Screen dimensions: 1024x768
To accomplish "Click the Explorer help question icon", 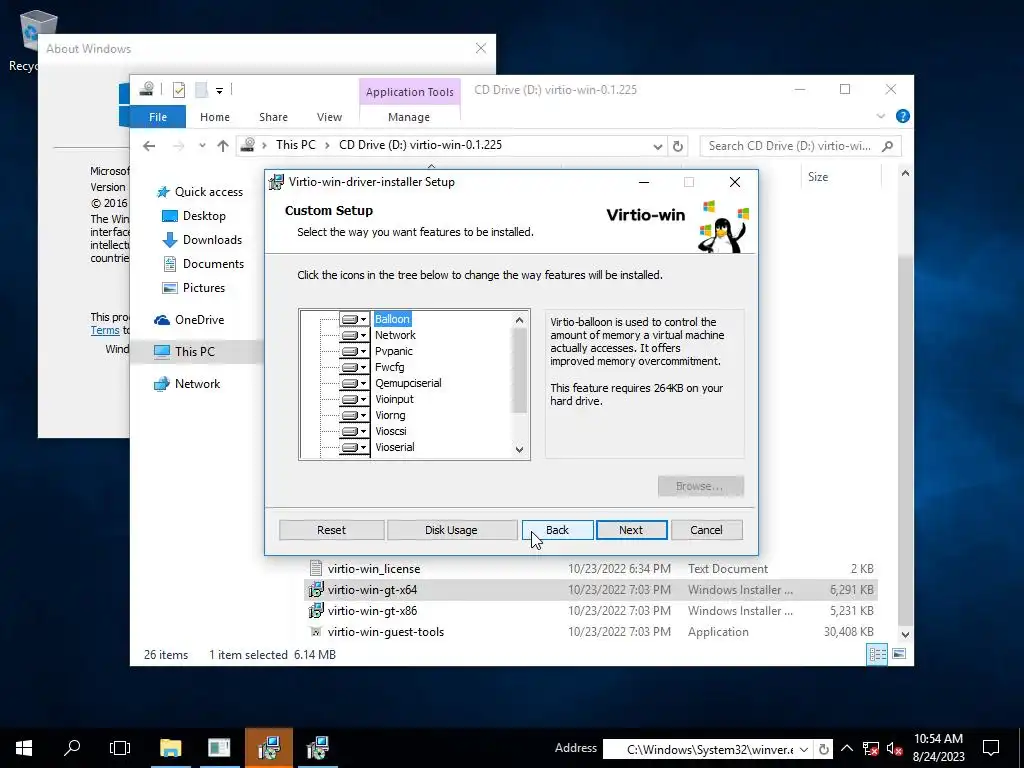I will (903, 116).
